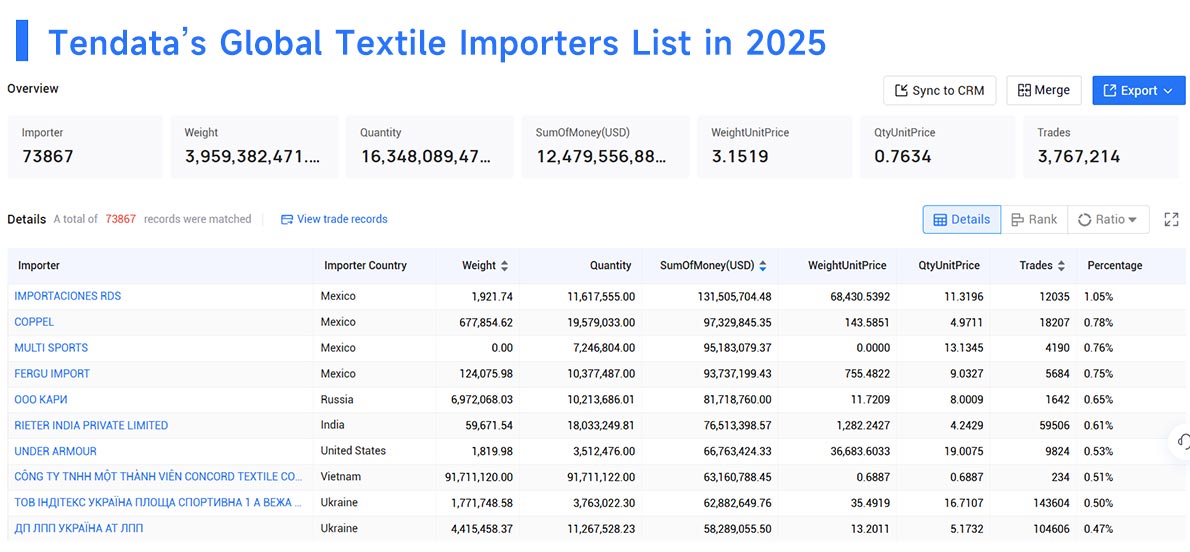Screen dimensions: 1190x552
Task: Click the red 73867 records count
Action: pos(121,219)
